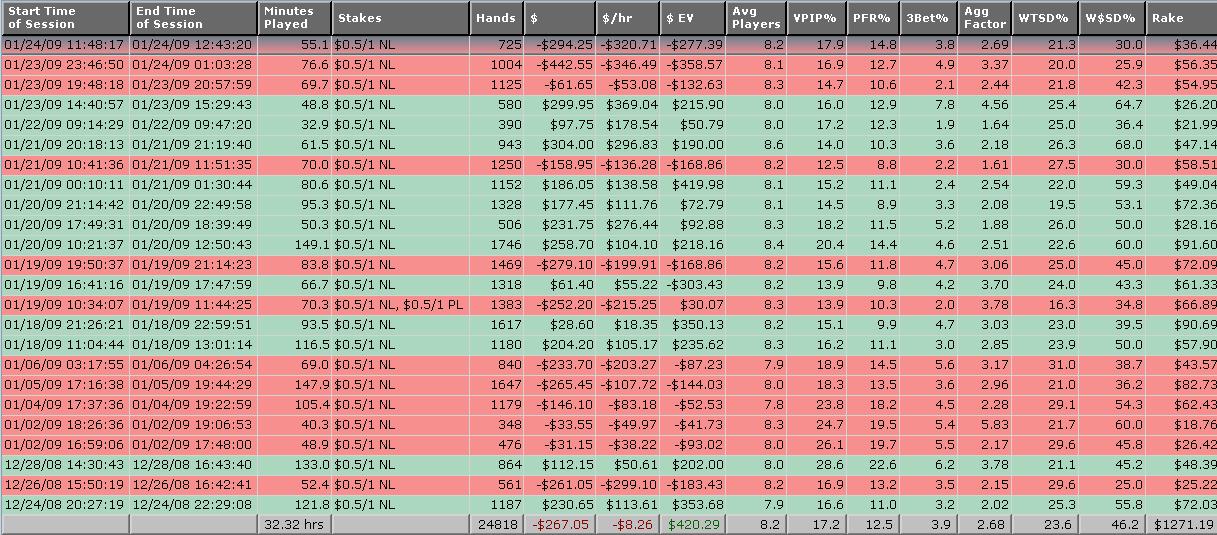Click the $369.04 hourly rate cell
Viewport: 1217px width, 535px height.
pyautogui.click(x=628, y=105)
